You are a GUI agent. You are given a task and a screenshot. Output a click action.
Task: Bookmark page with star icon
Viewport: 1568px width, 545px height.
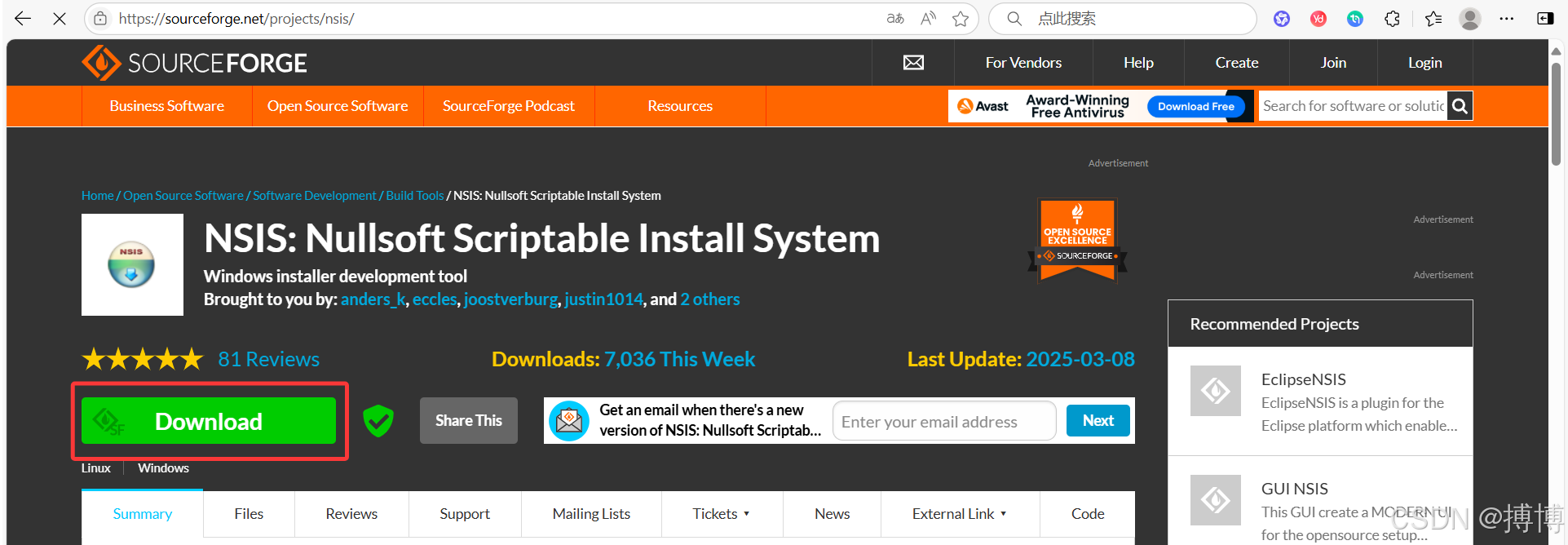click(x=961, y=18)
